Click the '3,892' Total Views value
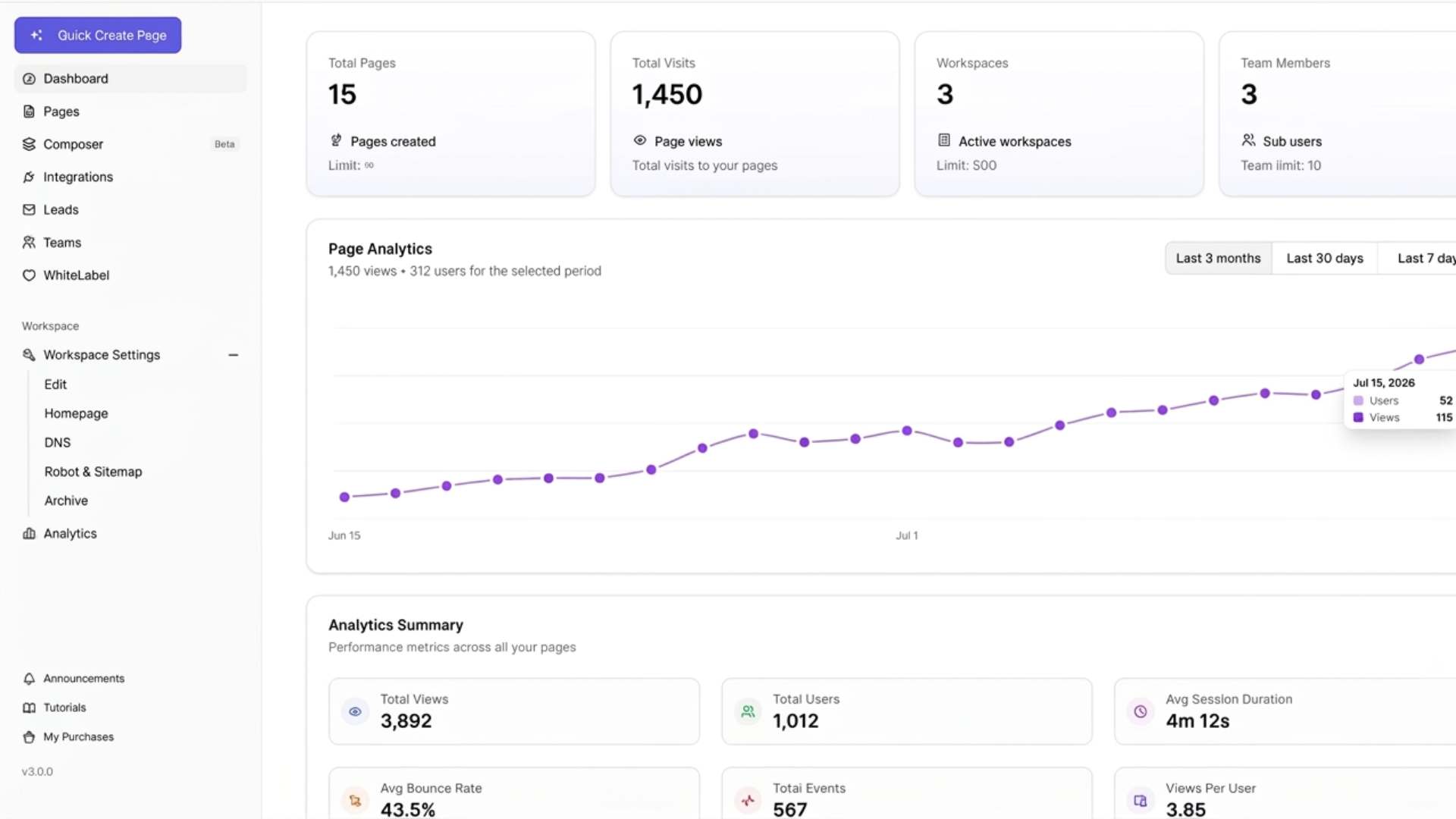The width and height of the screenshot is (1456, 819). pos(406,721)
